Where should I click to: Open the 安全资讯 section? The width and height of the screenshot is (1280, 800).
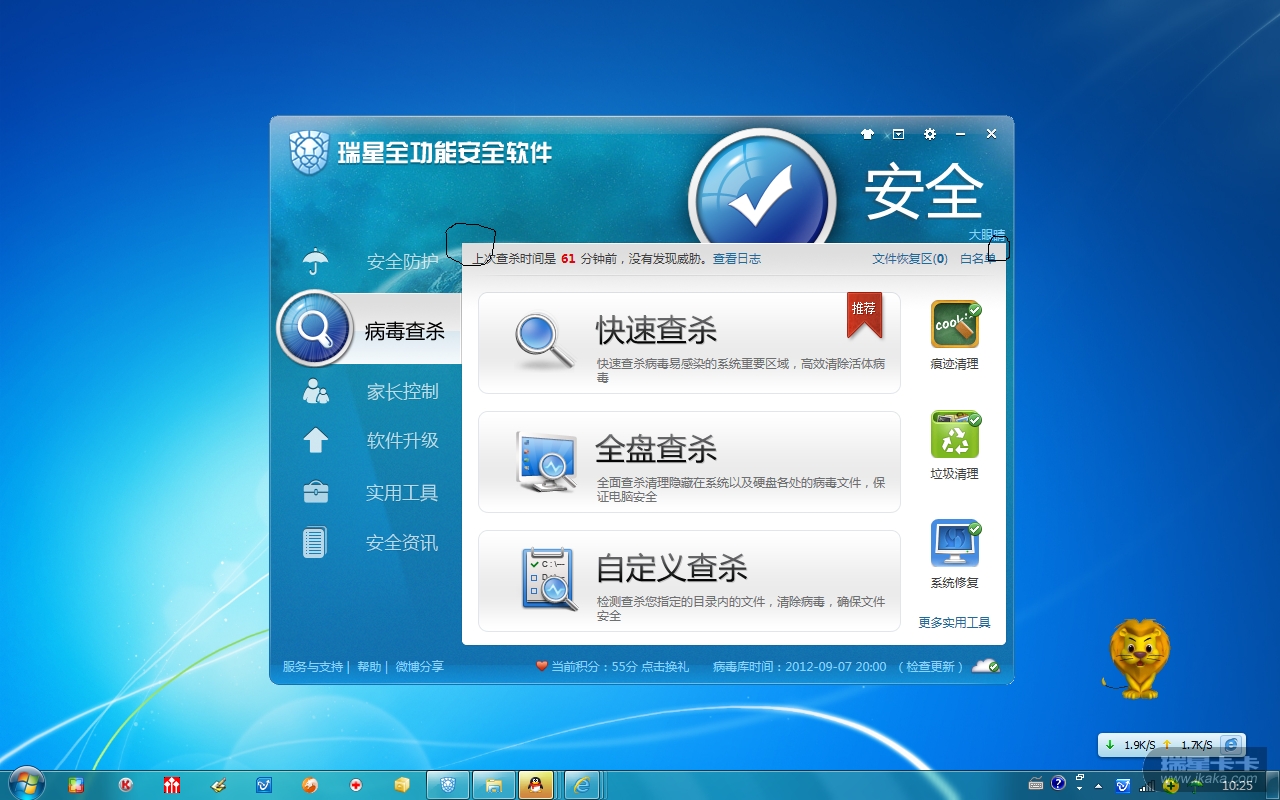click(x=402, y=543)
